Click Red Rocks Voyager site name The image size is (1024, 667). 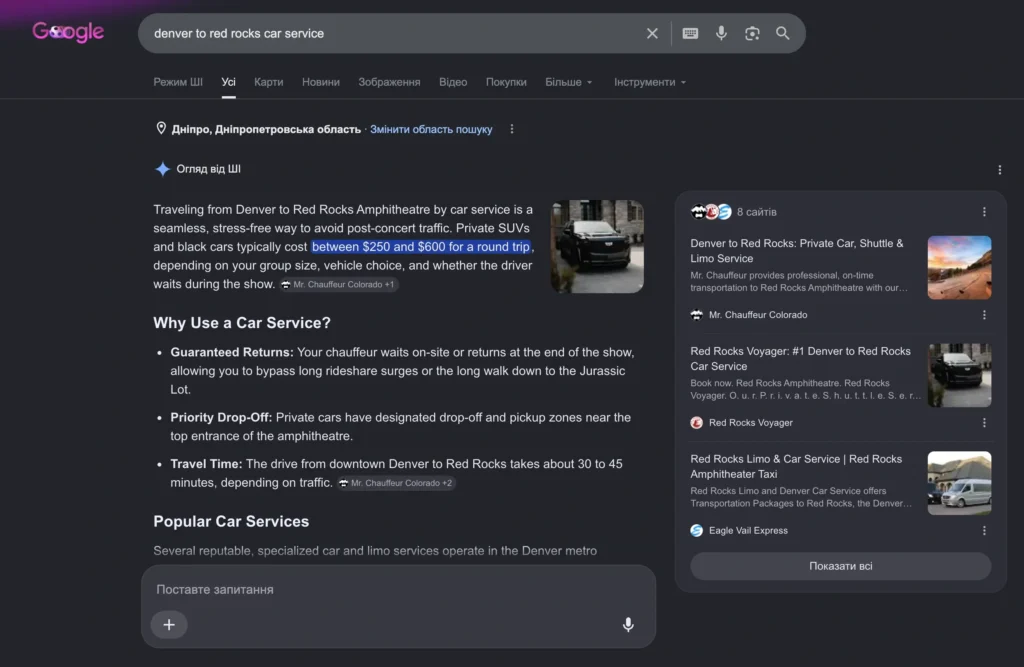pyautogui.click(x=750, y=423)
